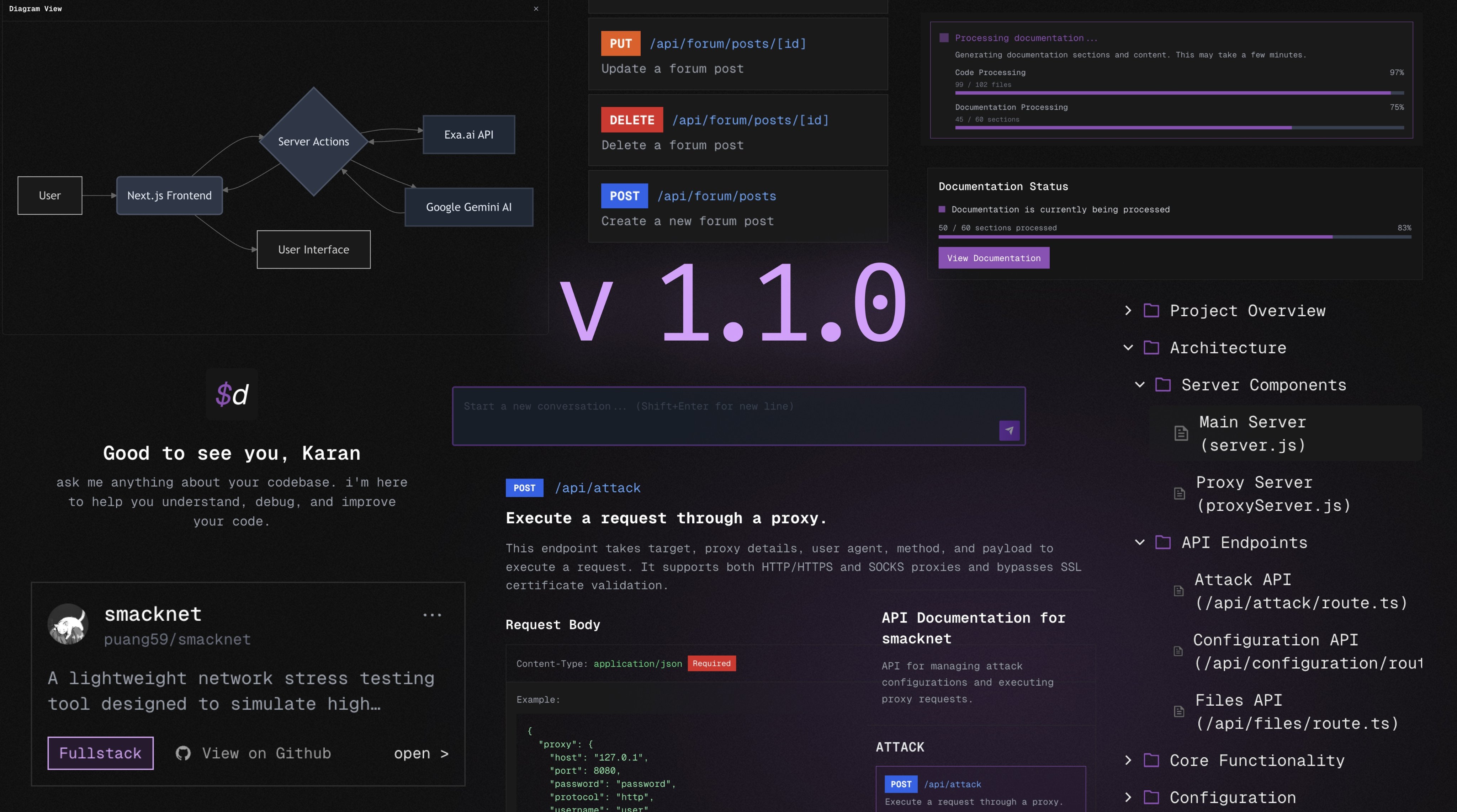Image resolution: width=1457 pixels, height=812 pixels.
Task: Click the Server Components folder icon
Action: pos(1163,385)
